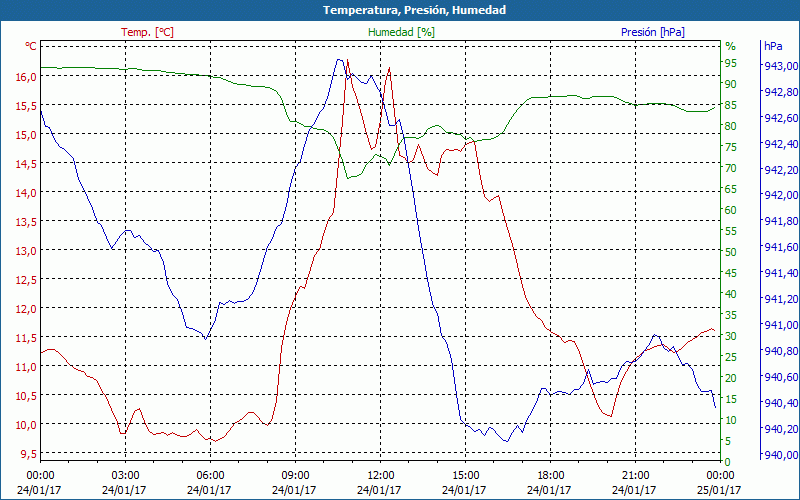
Task: Click the '65' humidity axis value
Action: click(731, 189)
